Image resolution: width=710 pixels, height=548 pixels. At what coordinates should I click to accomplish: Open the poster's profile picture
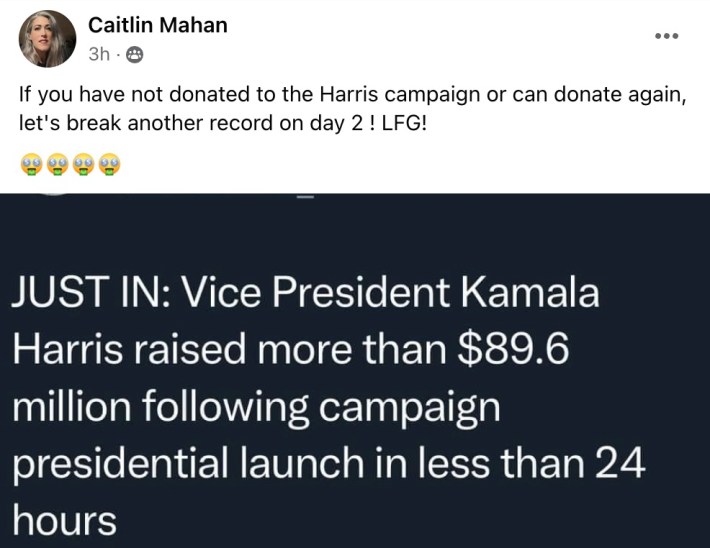pyautogui.click(x=47, y=39)
